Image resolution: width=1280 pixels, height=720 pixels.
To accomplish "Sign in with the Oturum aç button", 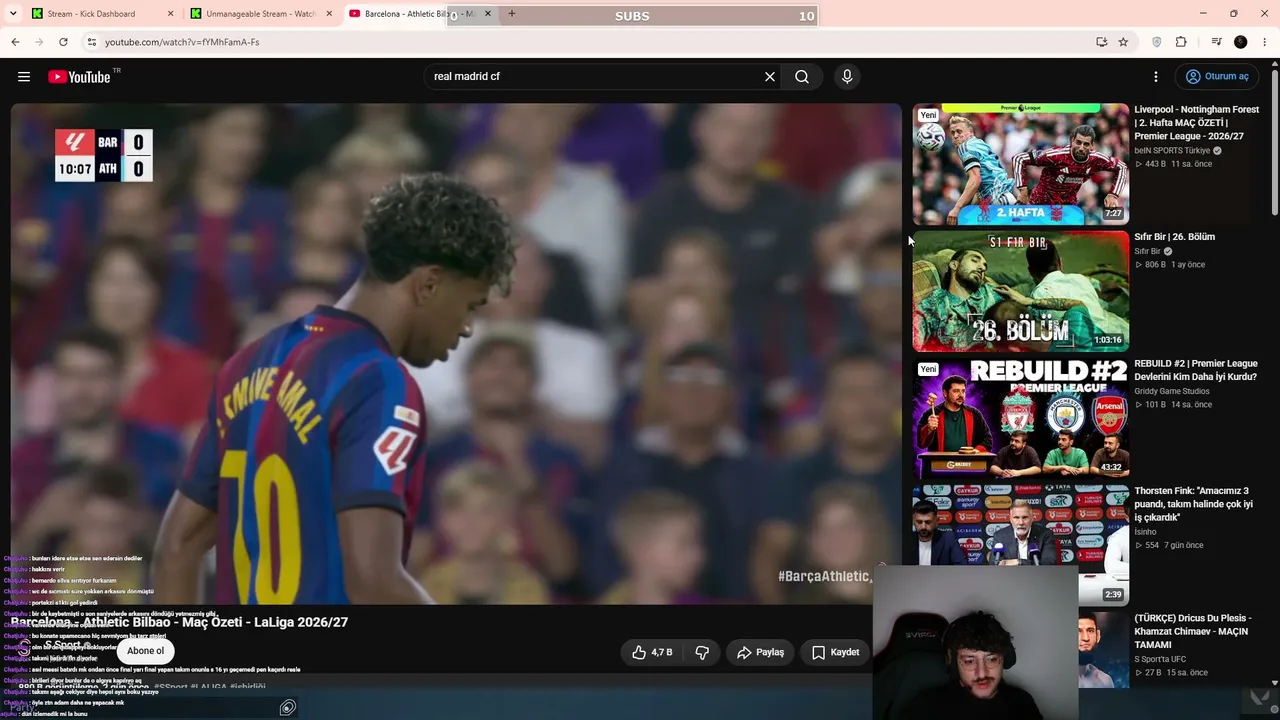I will pos(1217,77).
